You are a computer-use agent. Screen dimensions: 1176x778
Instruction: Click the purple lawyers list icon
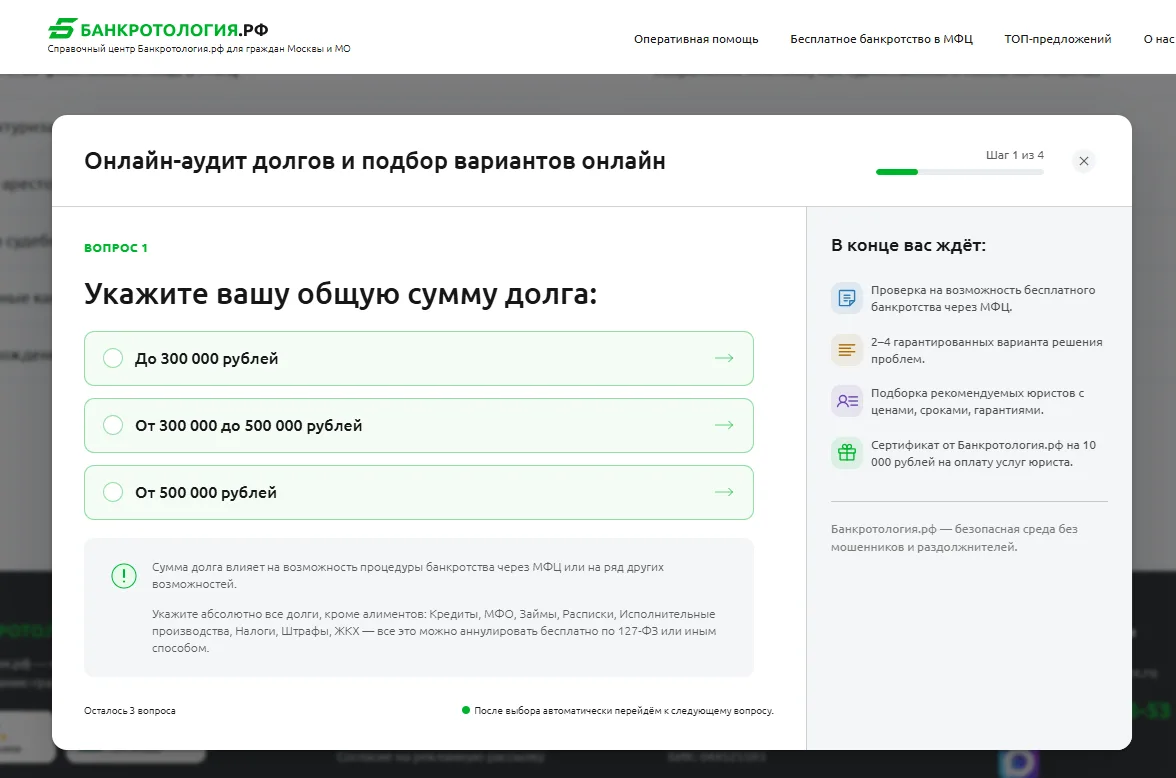pos(847,401)
